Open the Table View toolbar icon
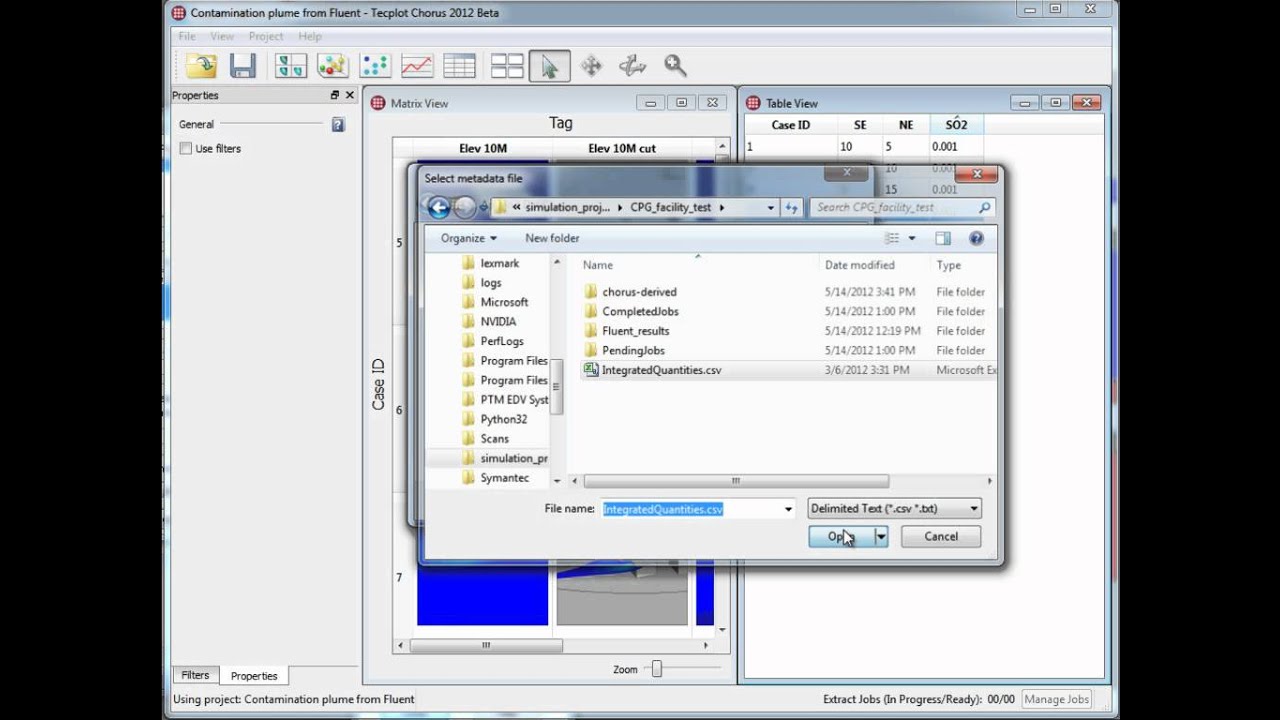 459,66
